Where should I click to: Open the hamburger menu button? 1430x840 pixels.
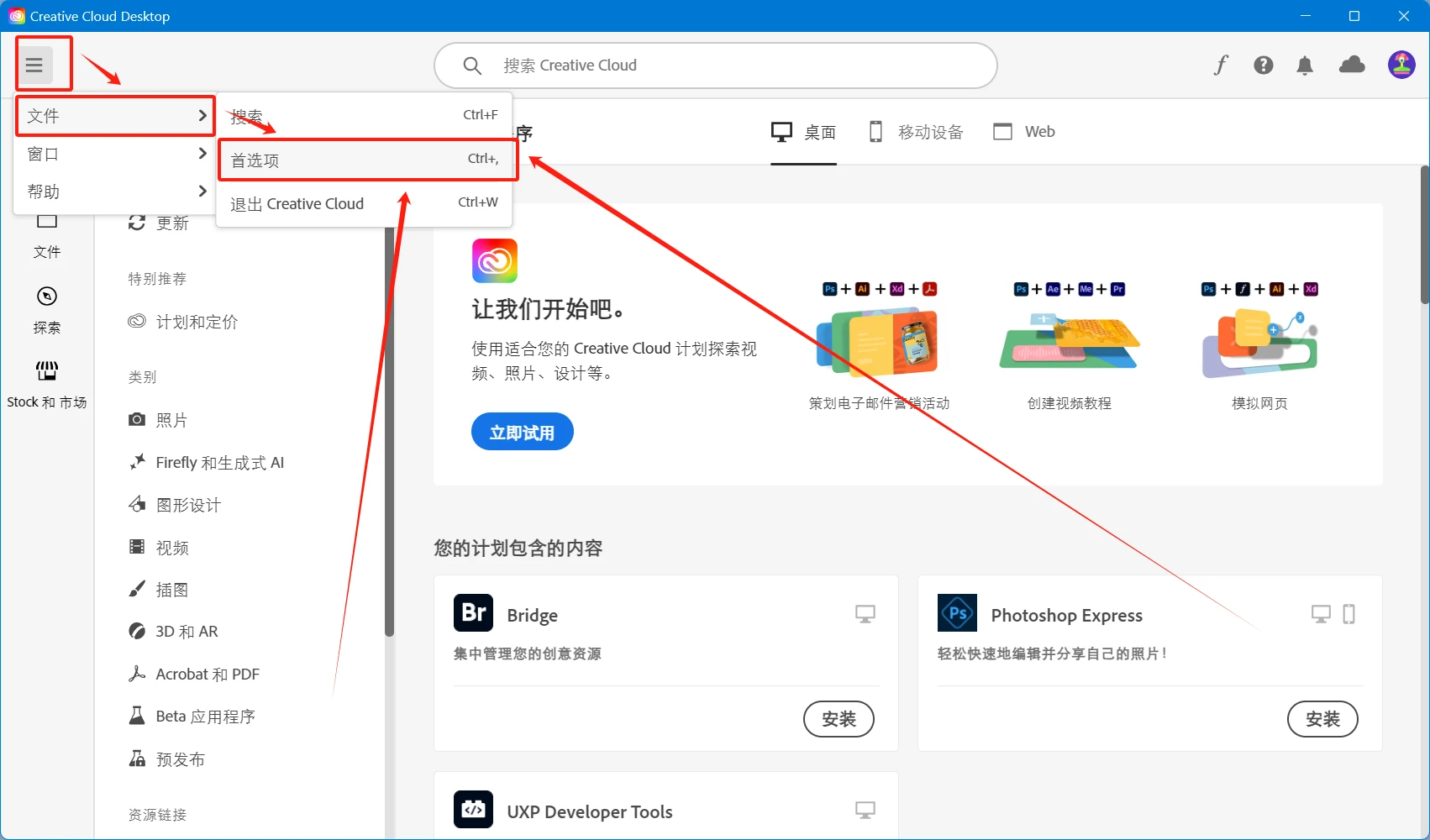pos(34,65)
